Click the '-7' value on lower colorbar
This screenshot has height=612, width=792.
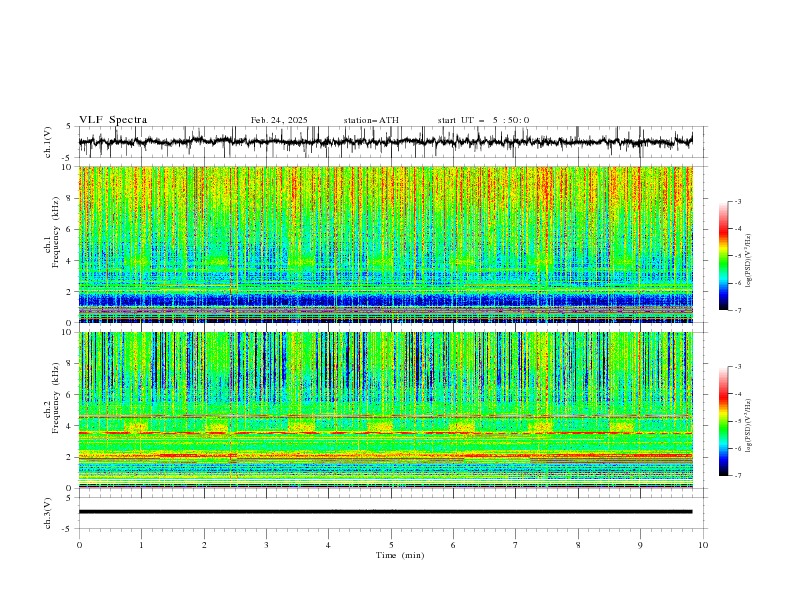pos(738,475)
